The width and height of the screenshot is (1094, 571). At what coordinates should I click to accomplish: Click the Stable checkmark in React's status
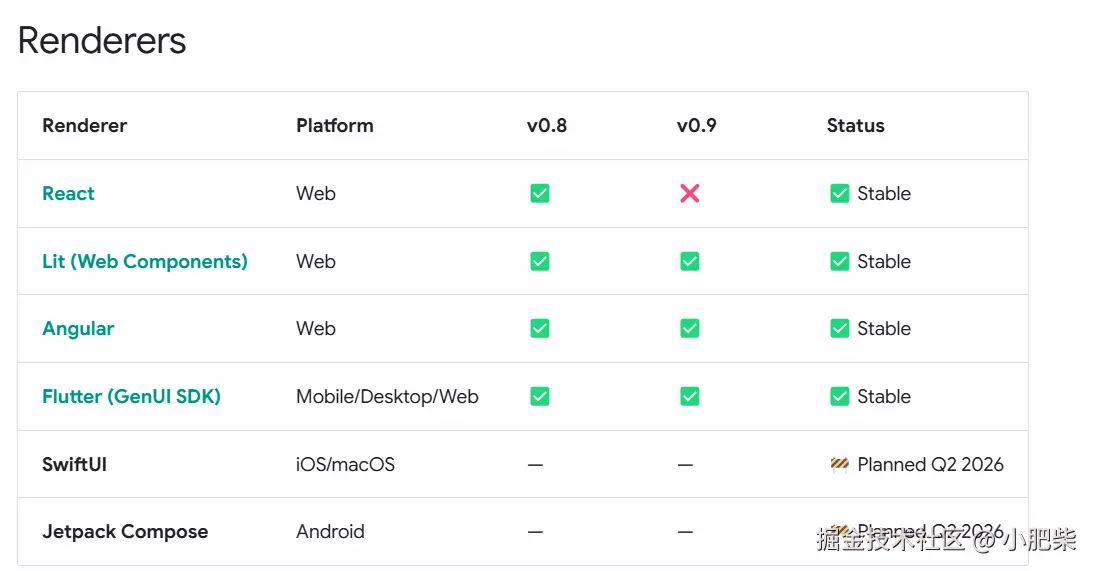(x=839, y=194)
